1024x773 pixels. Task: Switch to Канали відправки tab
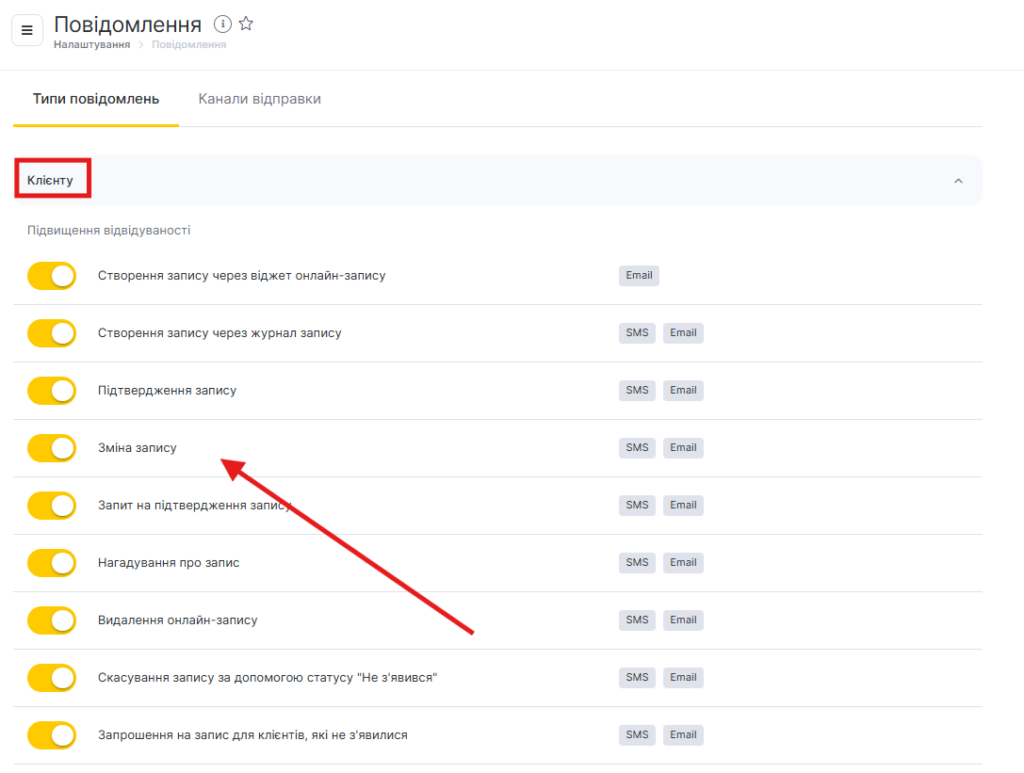coord(259,99)
